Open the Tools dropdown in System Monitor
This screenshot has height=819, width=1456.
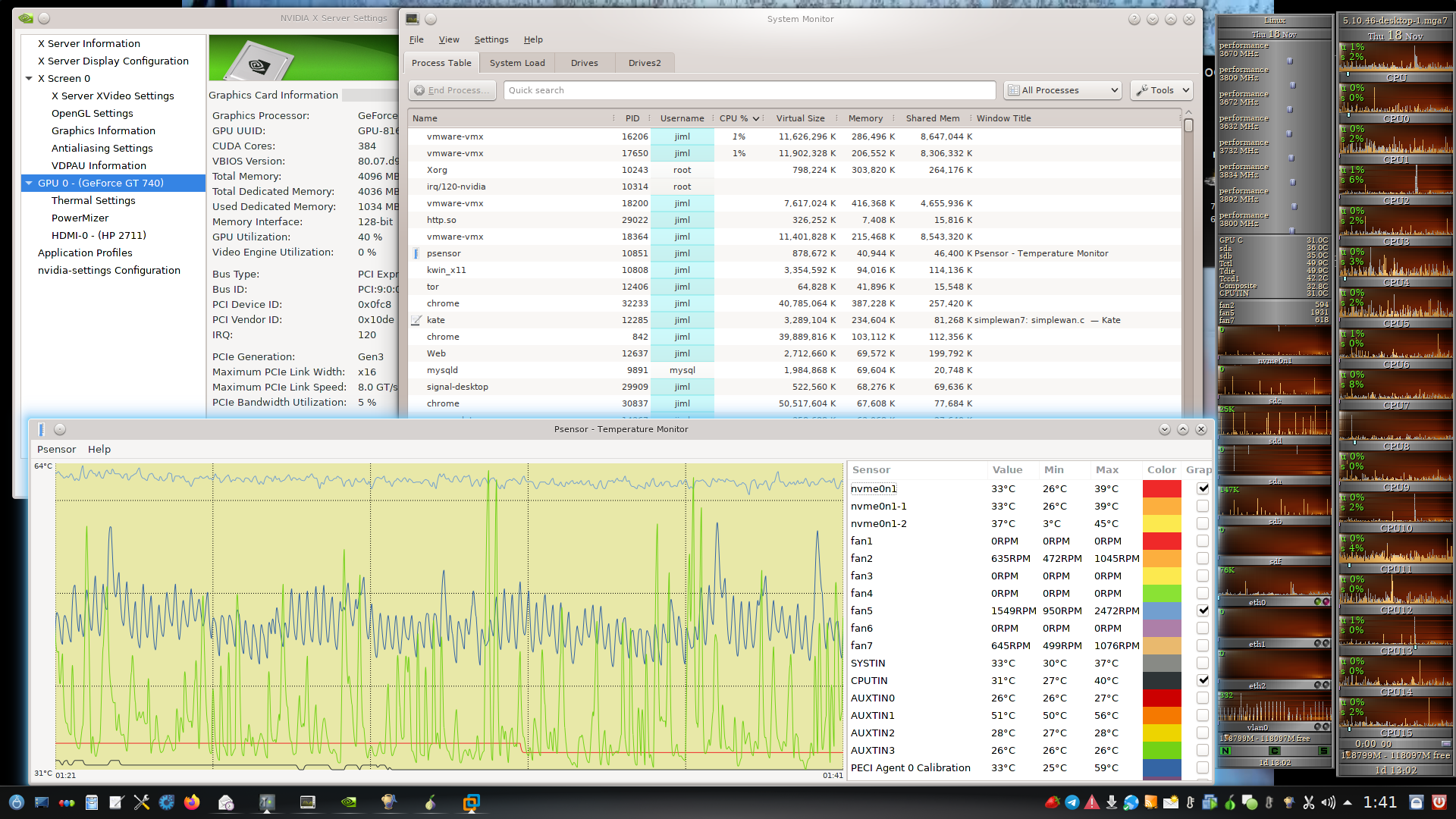pos(1162,90)
